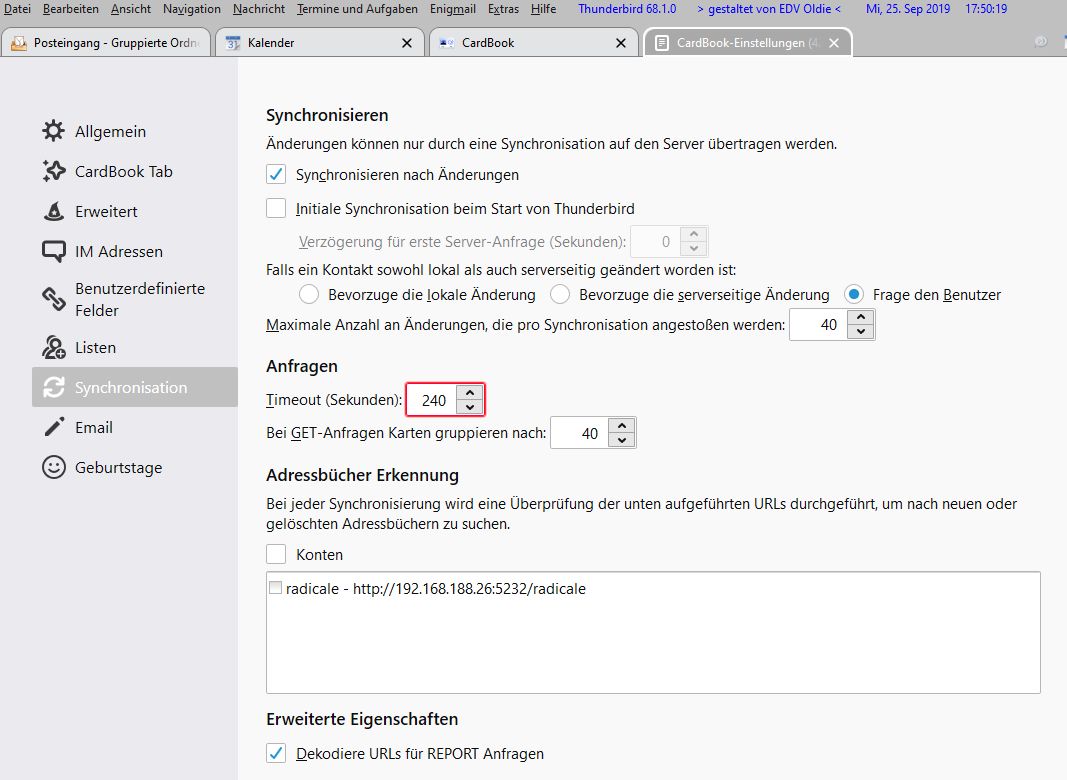Close the CardBook tab
Viewport: 1067px width, 780px height.
[x=621, y=43]
